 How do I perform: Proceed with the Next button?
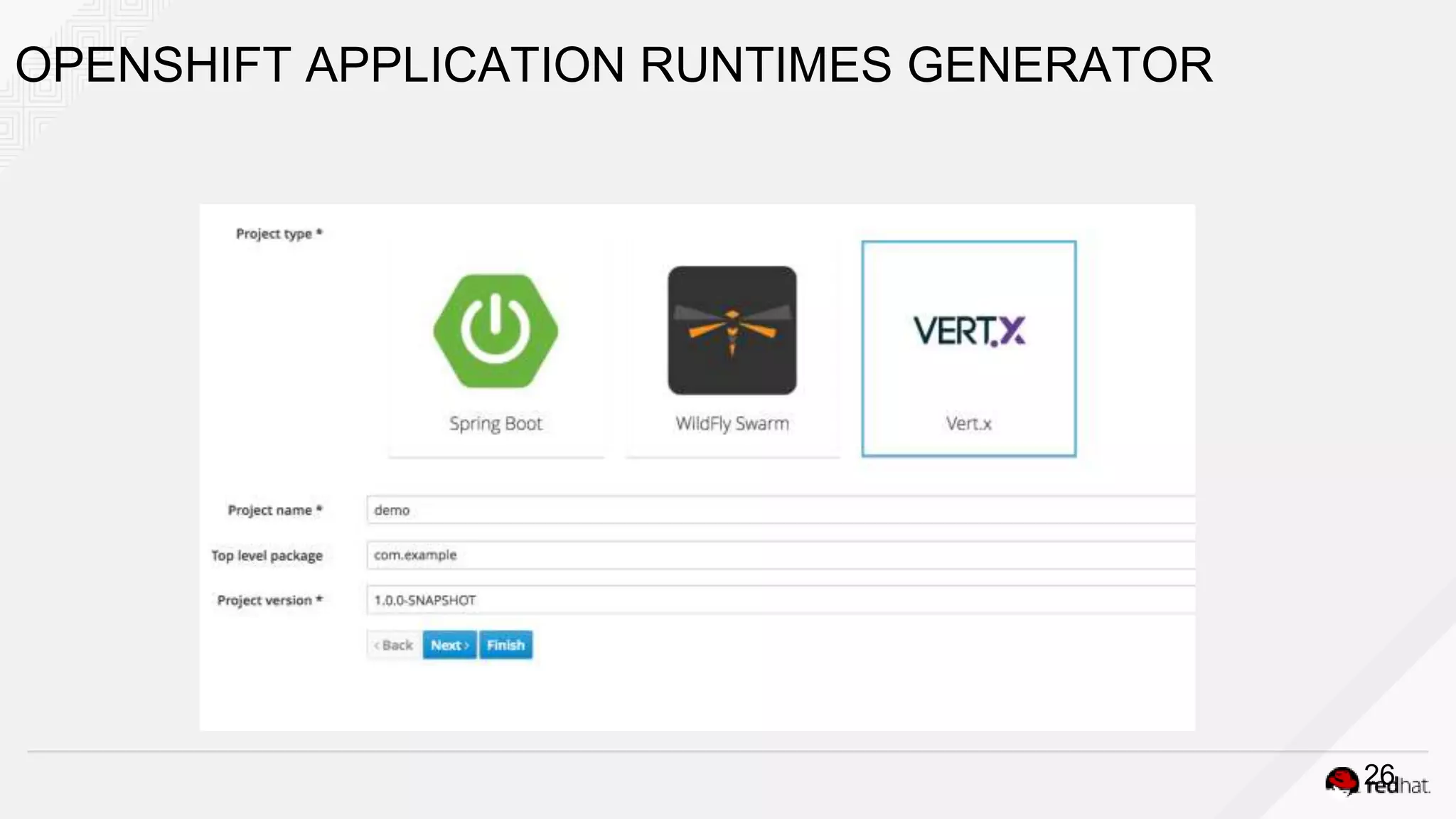[x=450, y=645]
